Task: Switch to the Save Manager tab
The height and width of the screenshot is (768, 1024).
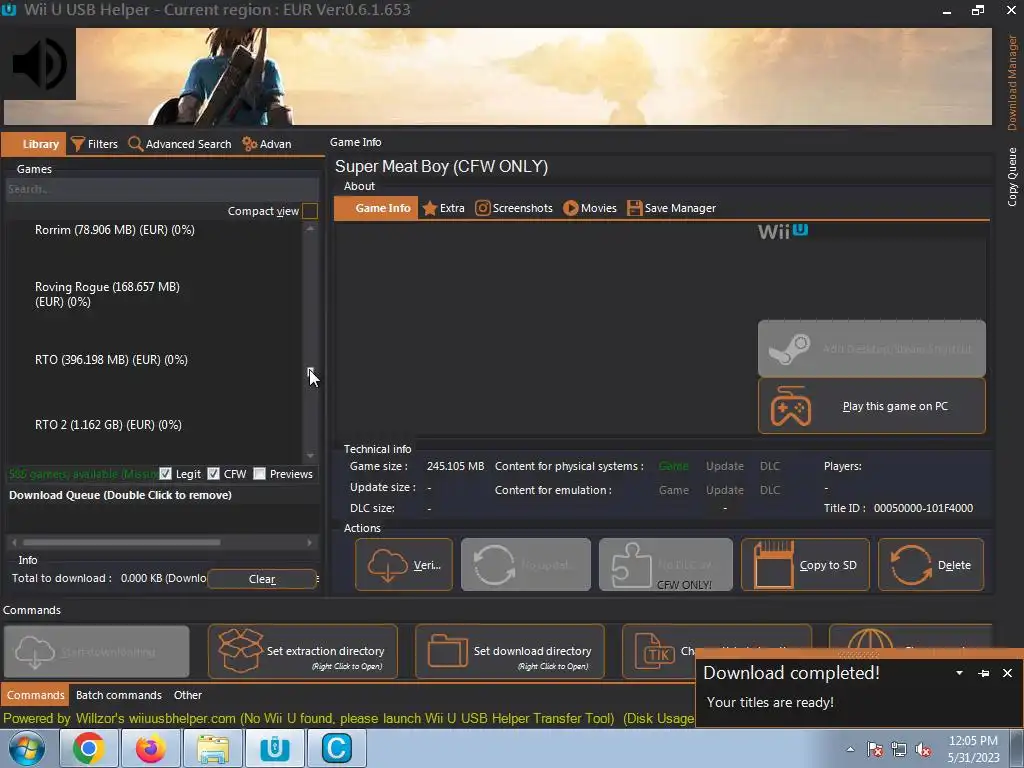Action: 671,208
